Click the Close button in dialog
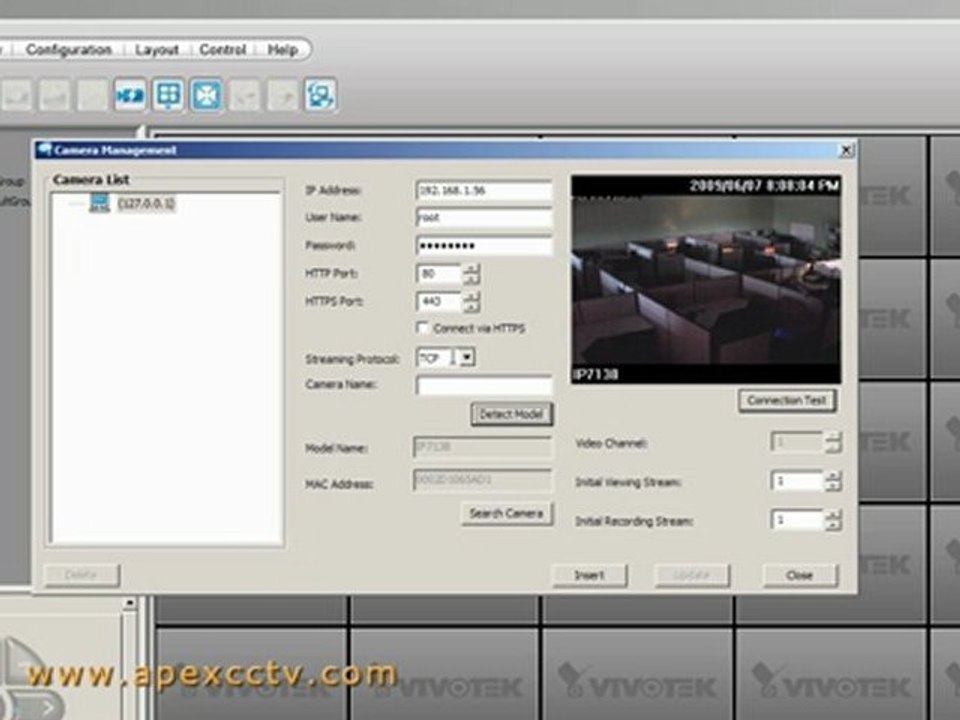Screen dimensions: 960x720 click(x=799, y=576)
